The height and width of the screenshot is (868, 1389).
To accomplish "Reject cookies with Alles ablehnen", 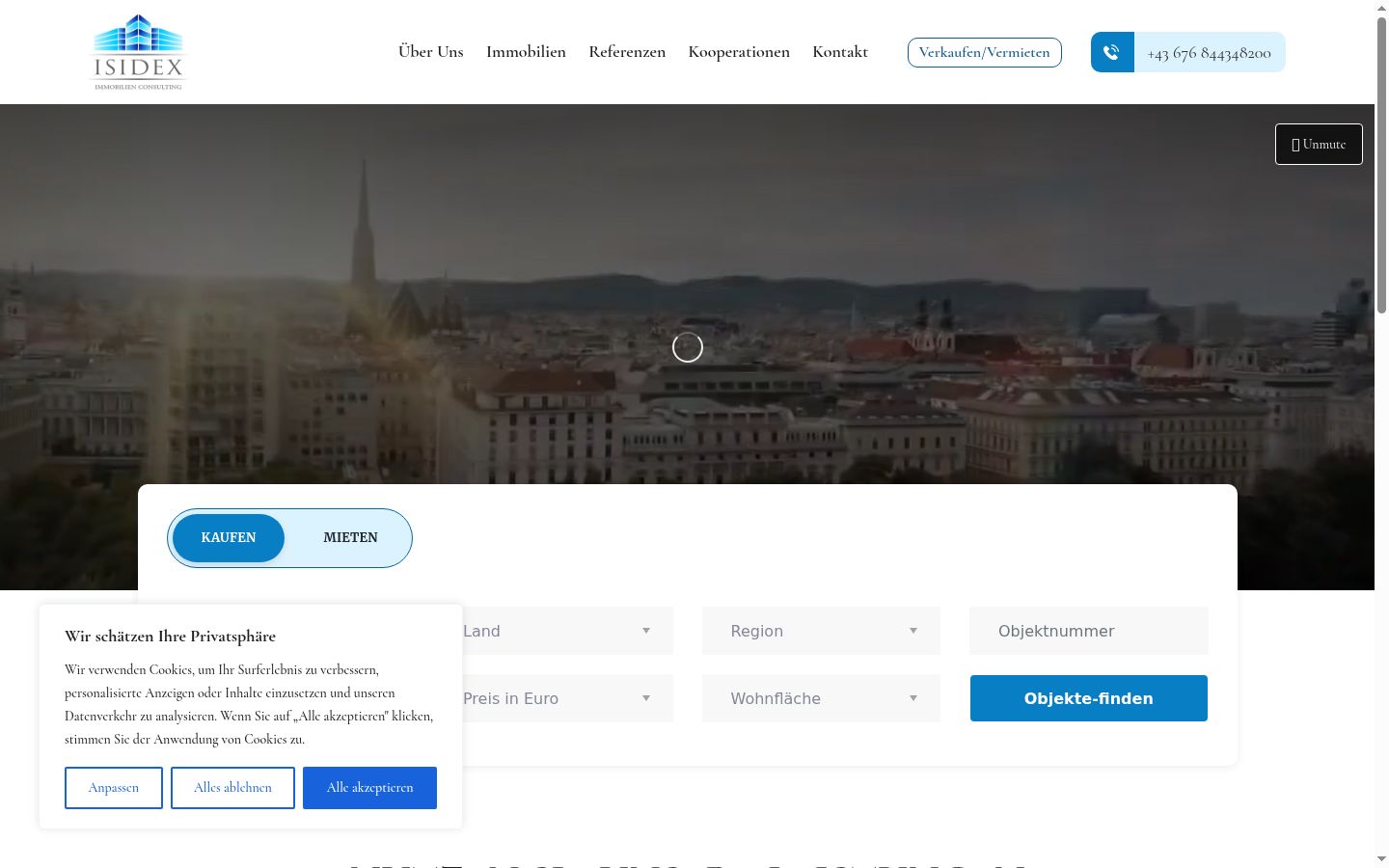I will pyautogui.click(x=232, y=788).
